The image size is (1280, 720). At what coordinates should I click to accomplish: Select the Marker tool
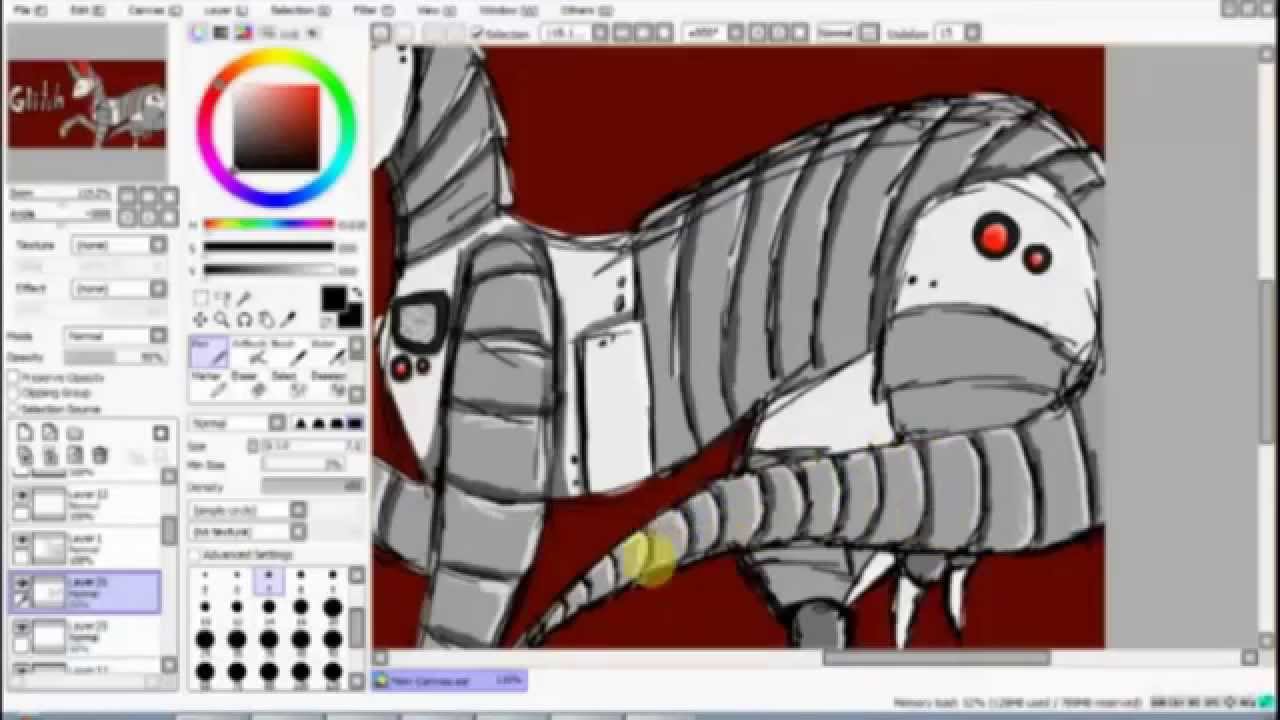tap(208, 384)
